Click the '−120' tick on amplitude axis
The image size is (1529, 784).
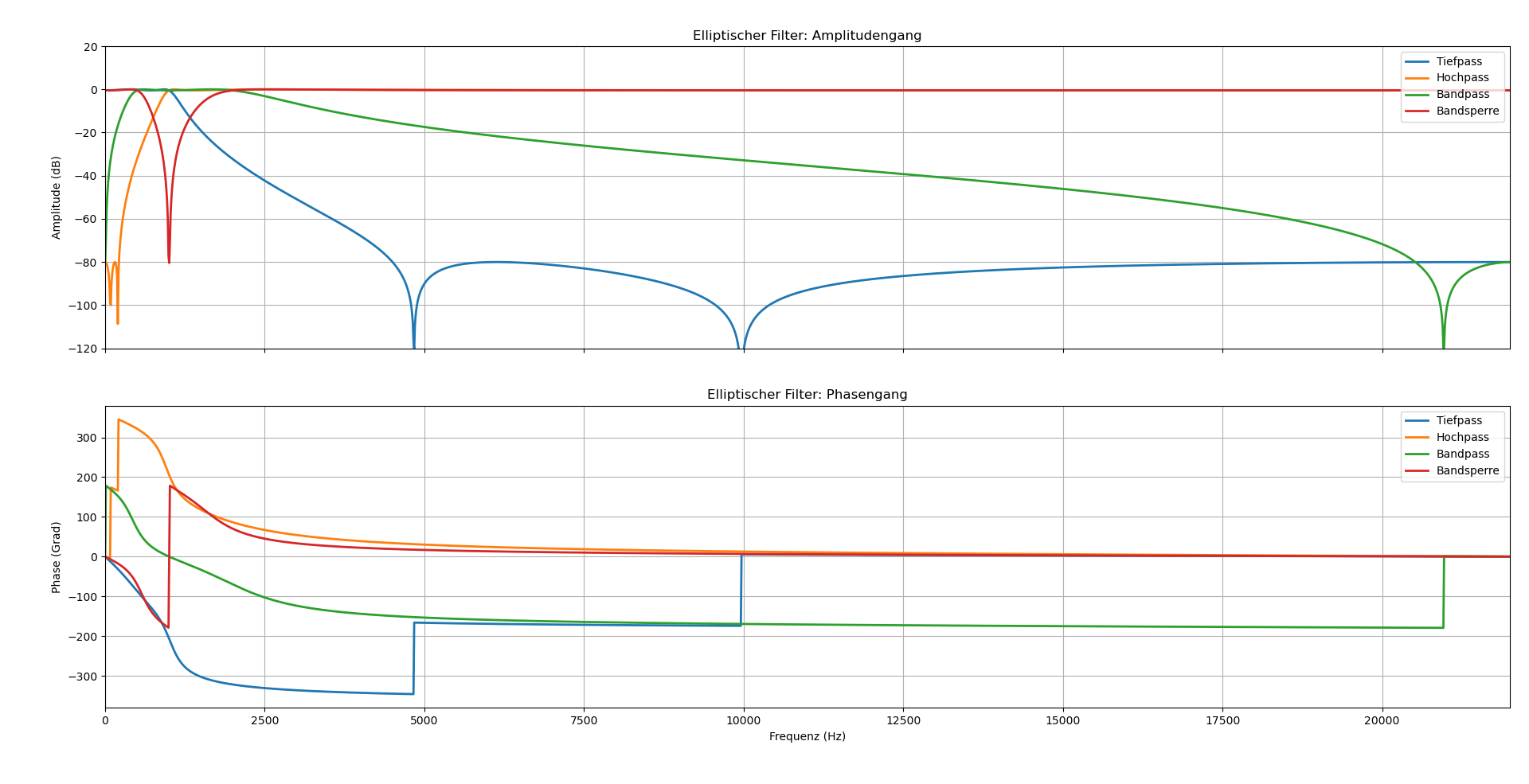(83, 349)
